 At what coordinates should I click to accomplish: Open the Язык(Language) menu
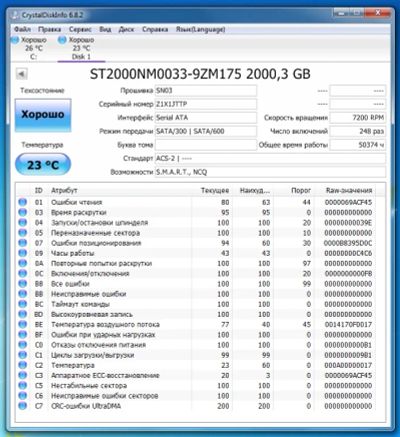tap(200, 29)
